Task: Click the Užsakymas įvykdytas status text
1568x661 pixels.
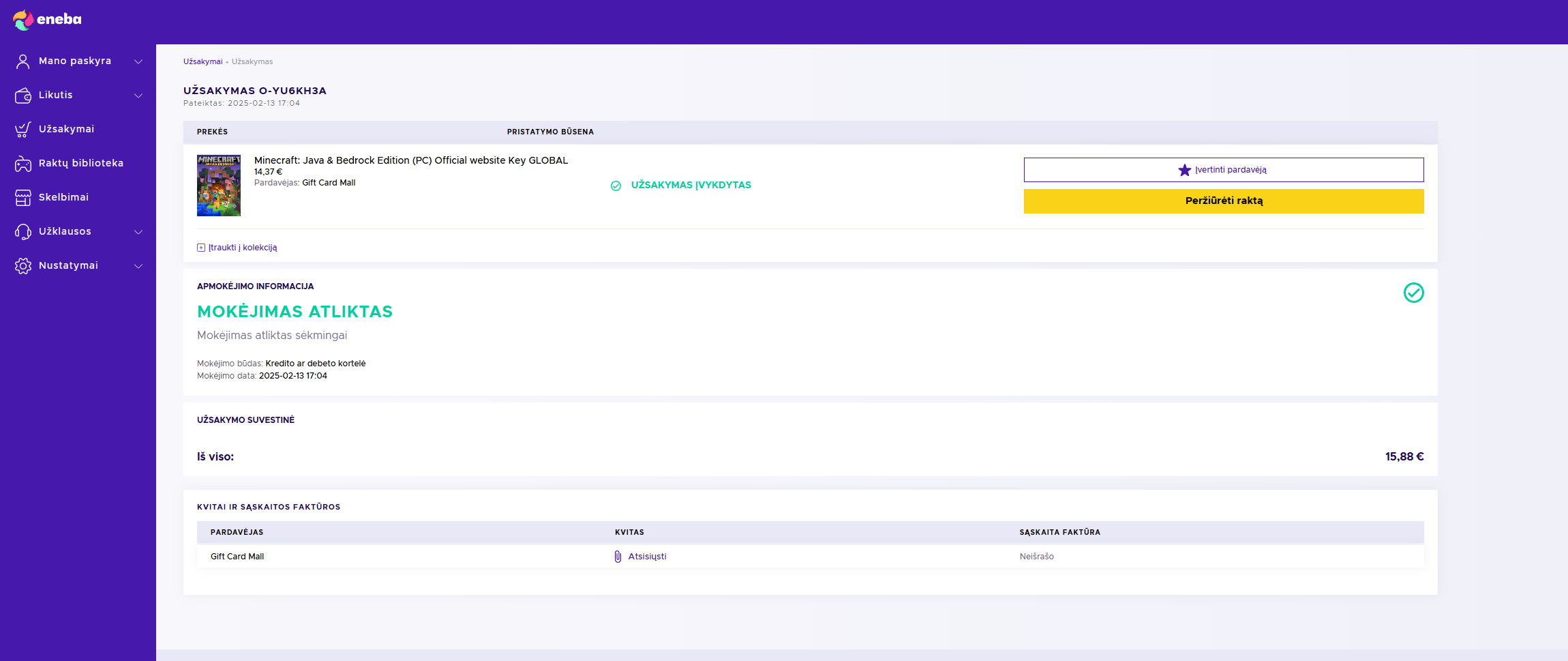Action: [x=691, y=186]
